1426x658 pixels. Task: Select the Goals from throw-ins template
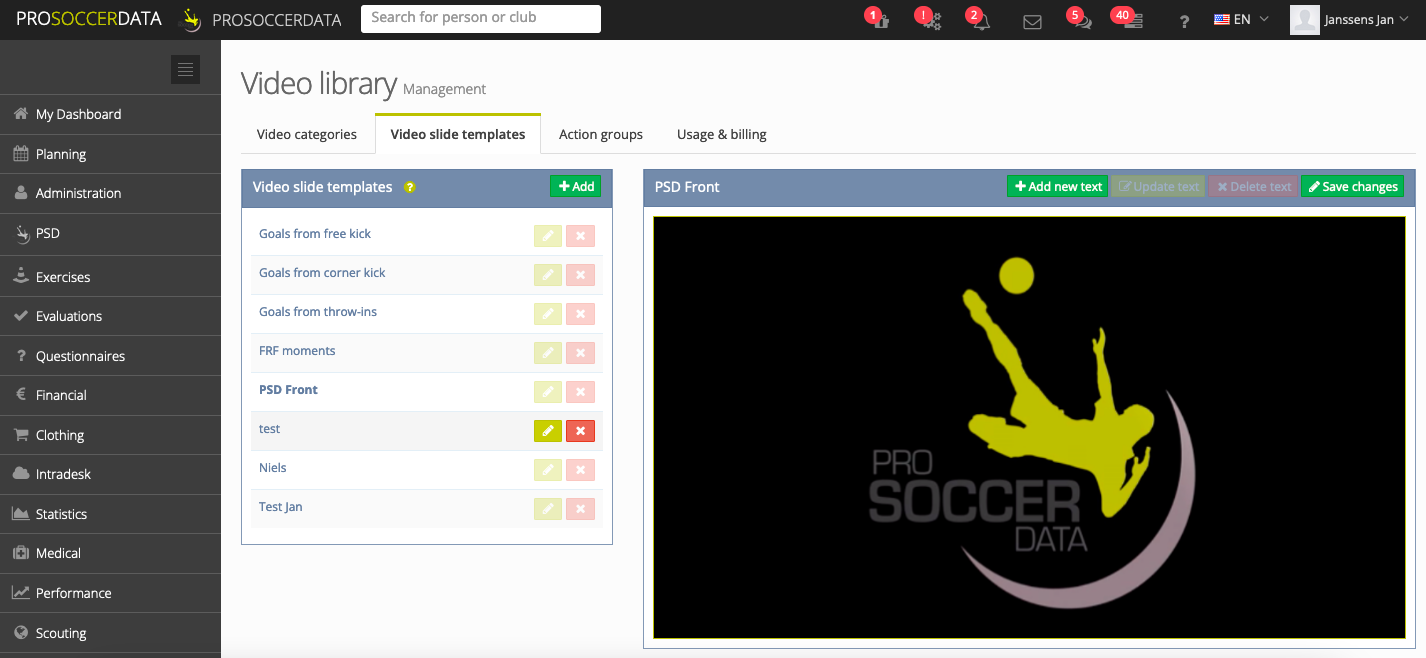[x=318, y=312]
